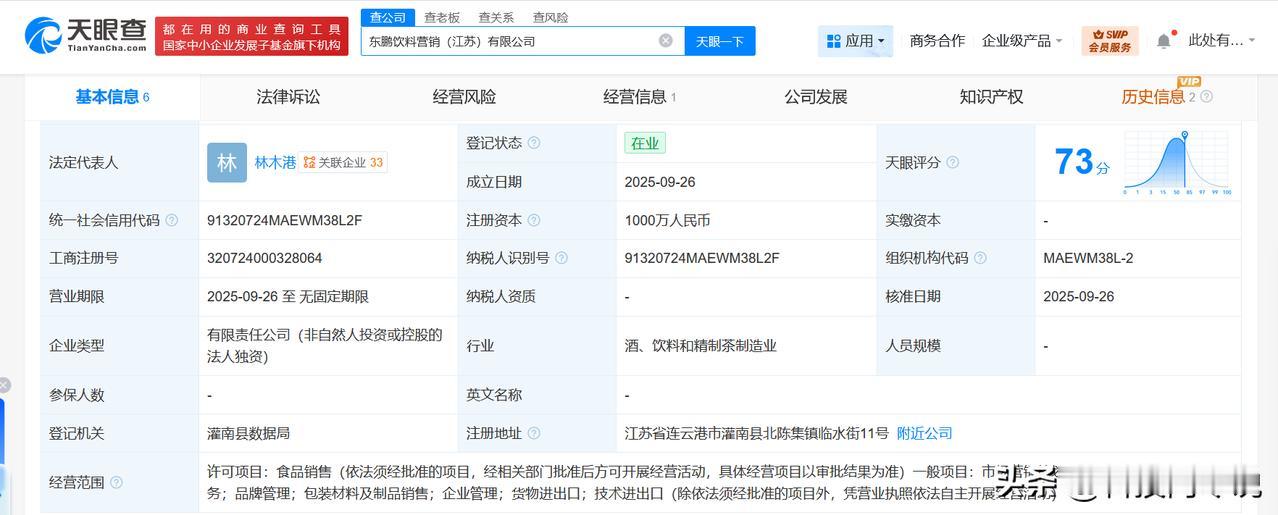Click the help icon on 历史信息 tab
Screen dimensions: 1278x515
click(1206, 97)
